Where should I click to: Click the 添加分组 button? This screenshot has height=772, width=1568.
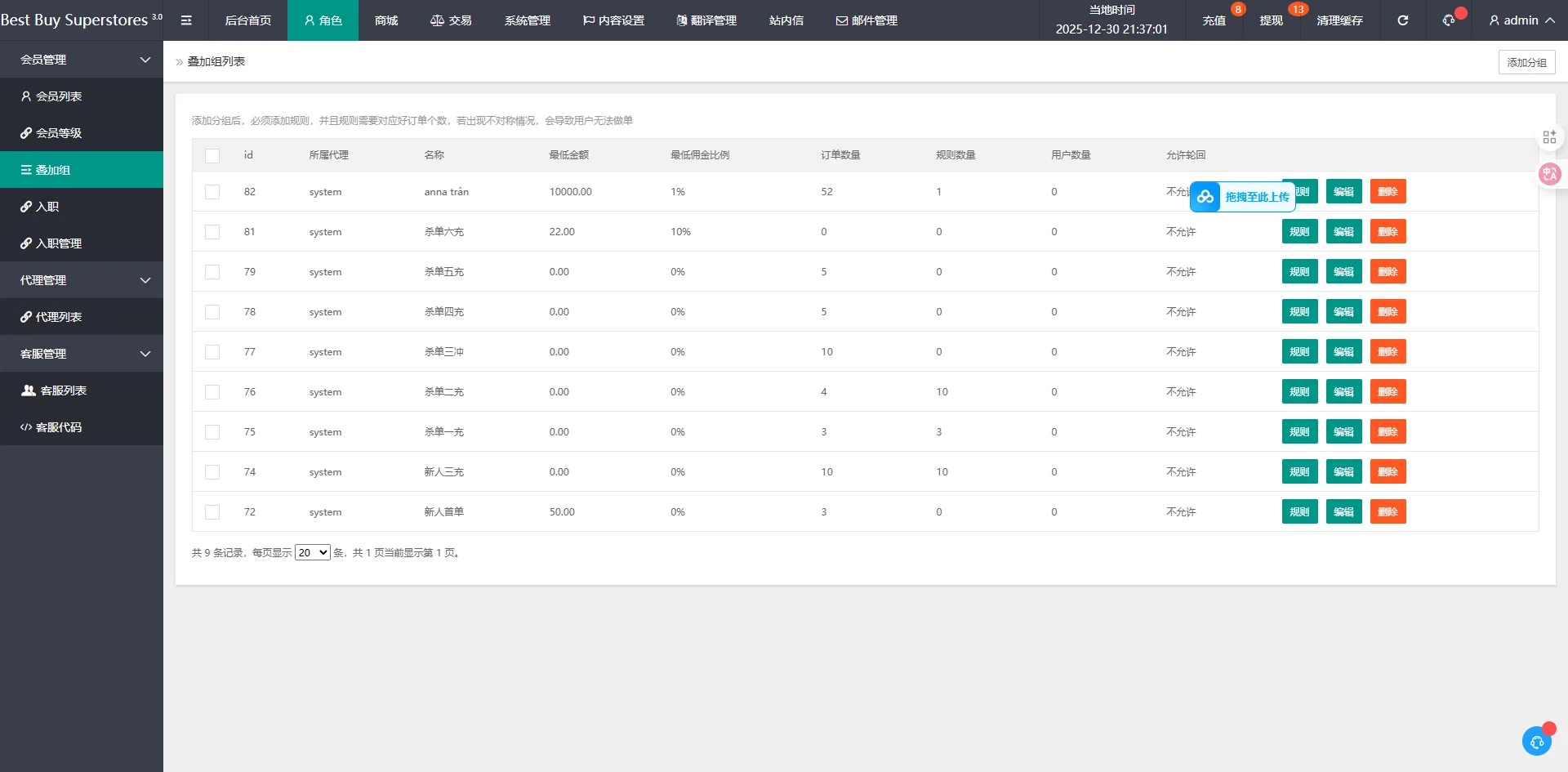(x=1526, y=62)
